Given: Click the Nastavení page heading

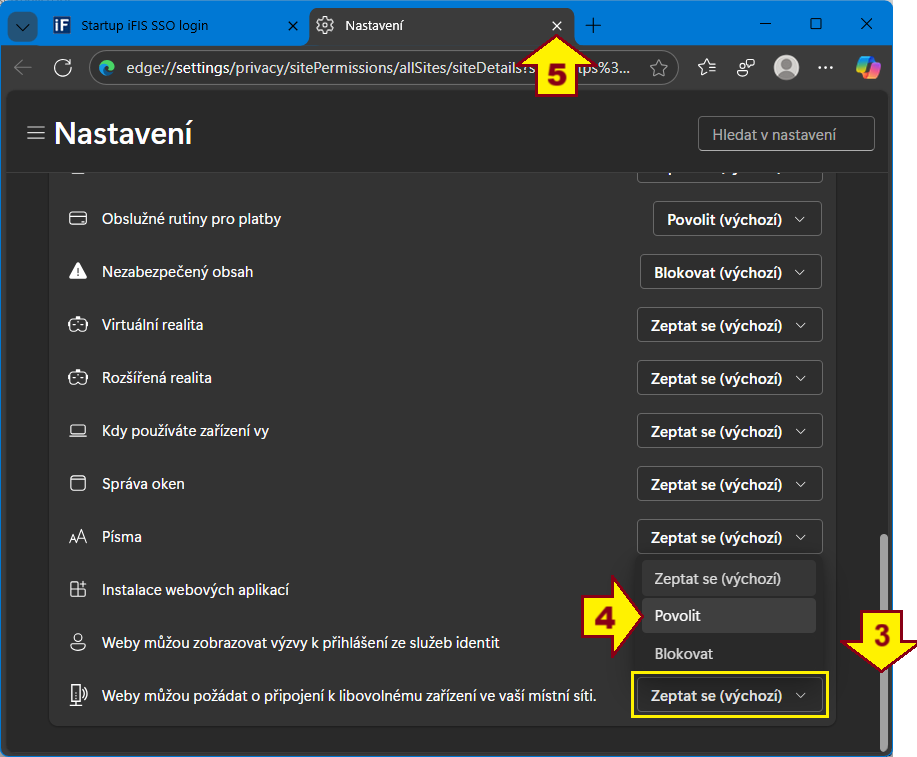Looking at the screenshot, I should coord(123,133).
